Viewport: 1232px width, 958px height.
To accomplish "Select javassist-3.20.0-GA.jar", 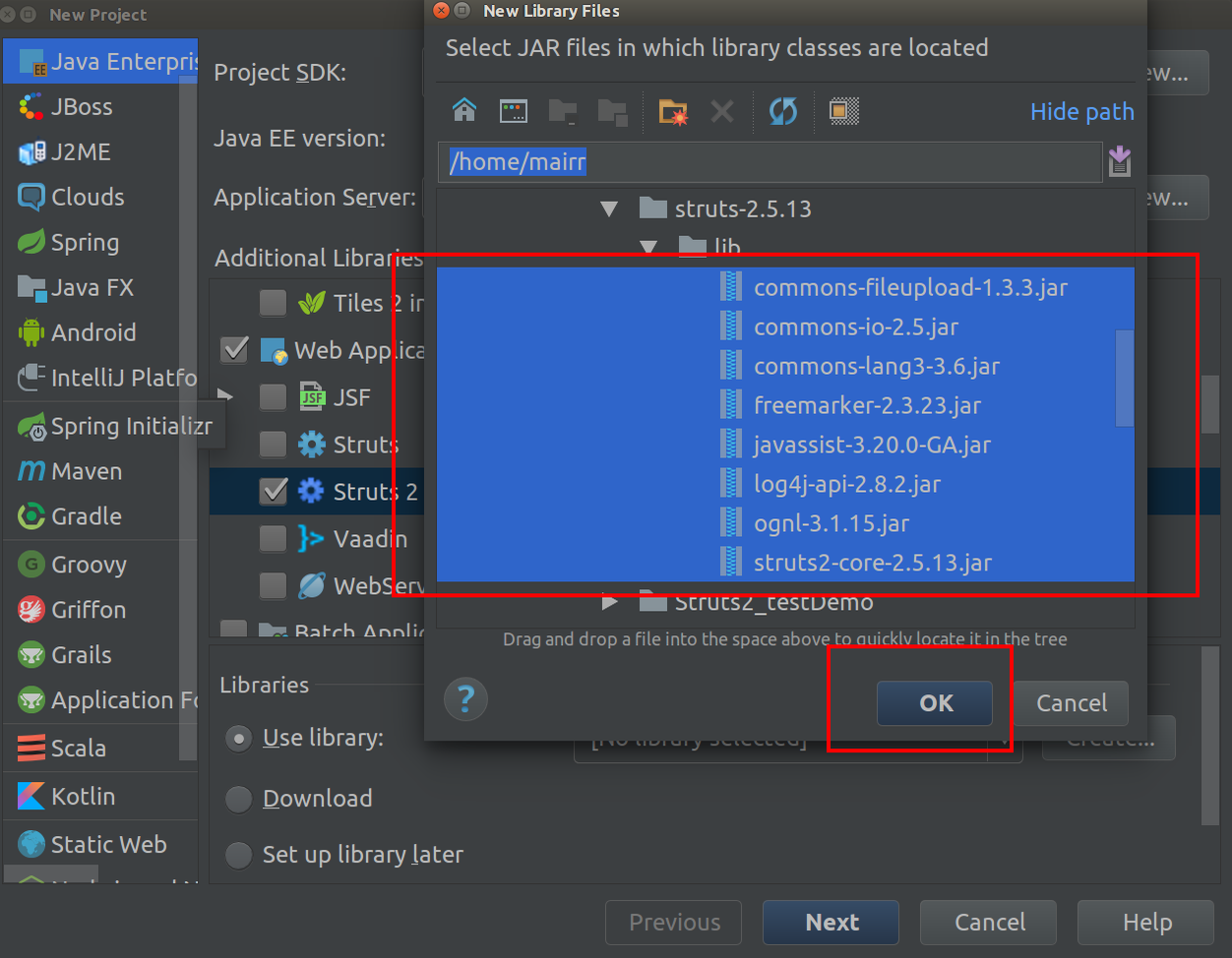I will coord(785,445).
